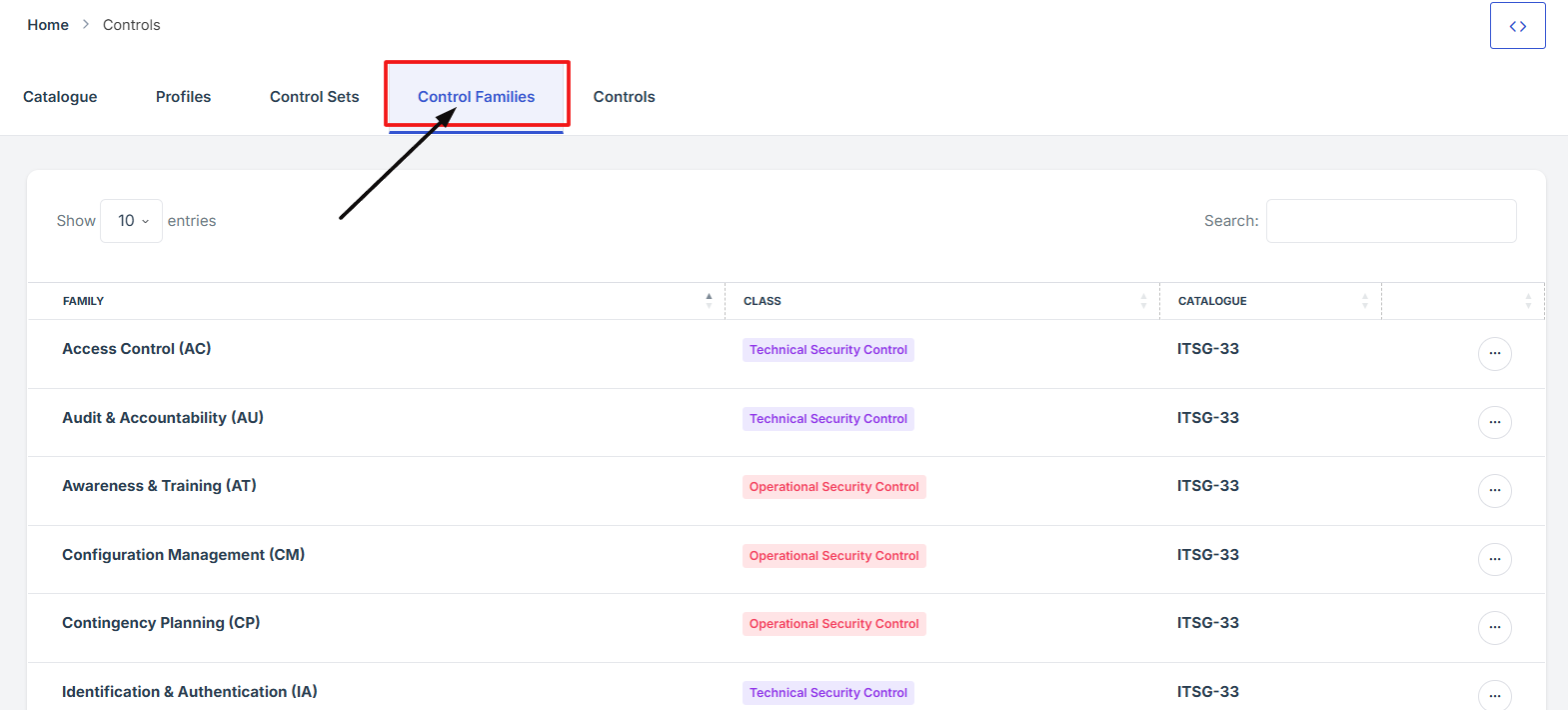Open actions menu for Audit & Accountability row

click(1494, 422)
